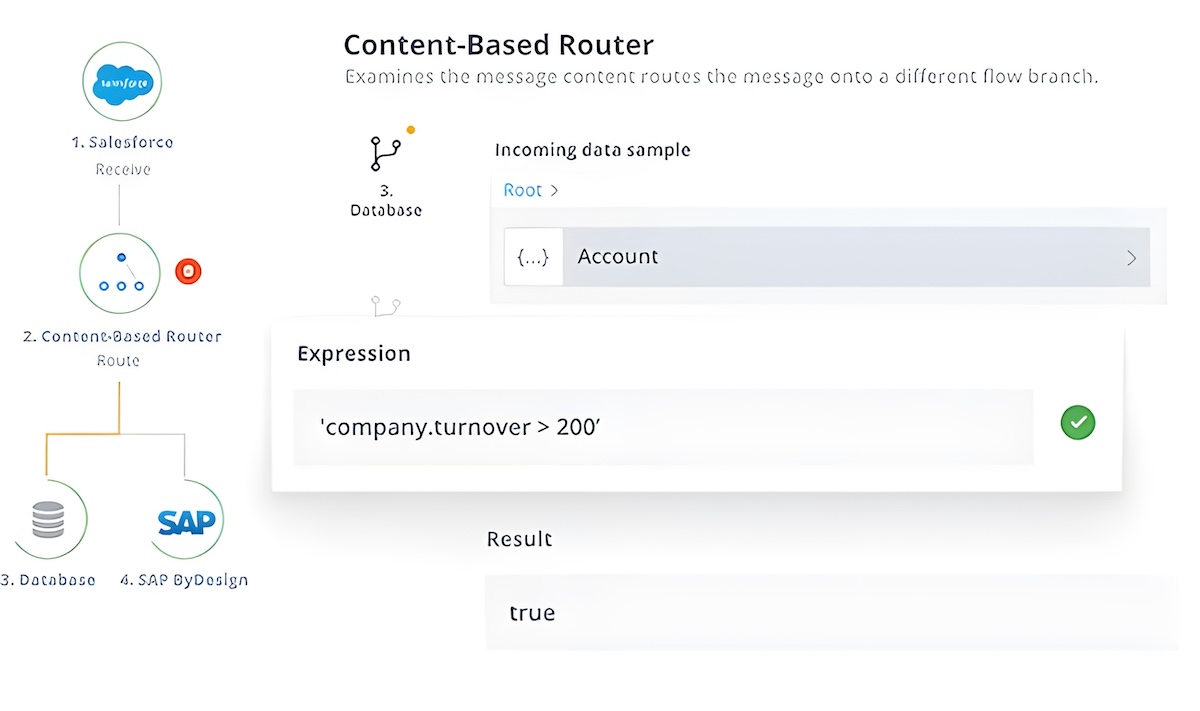
Task: Click the orange status dot by branch icon
Action: (411, 129)
